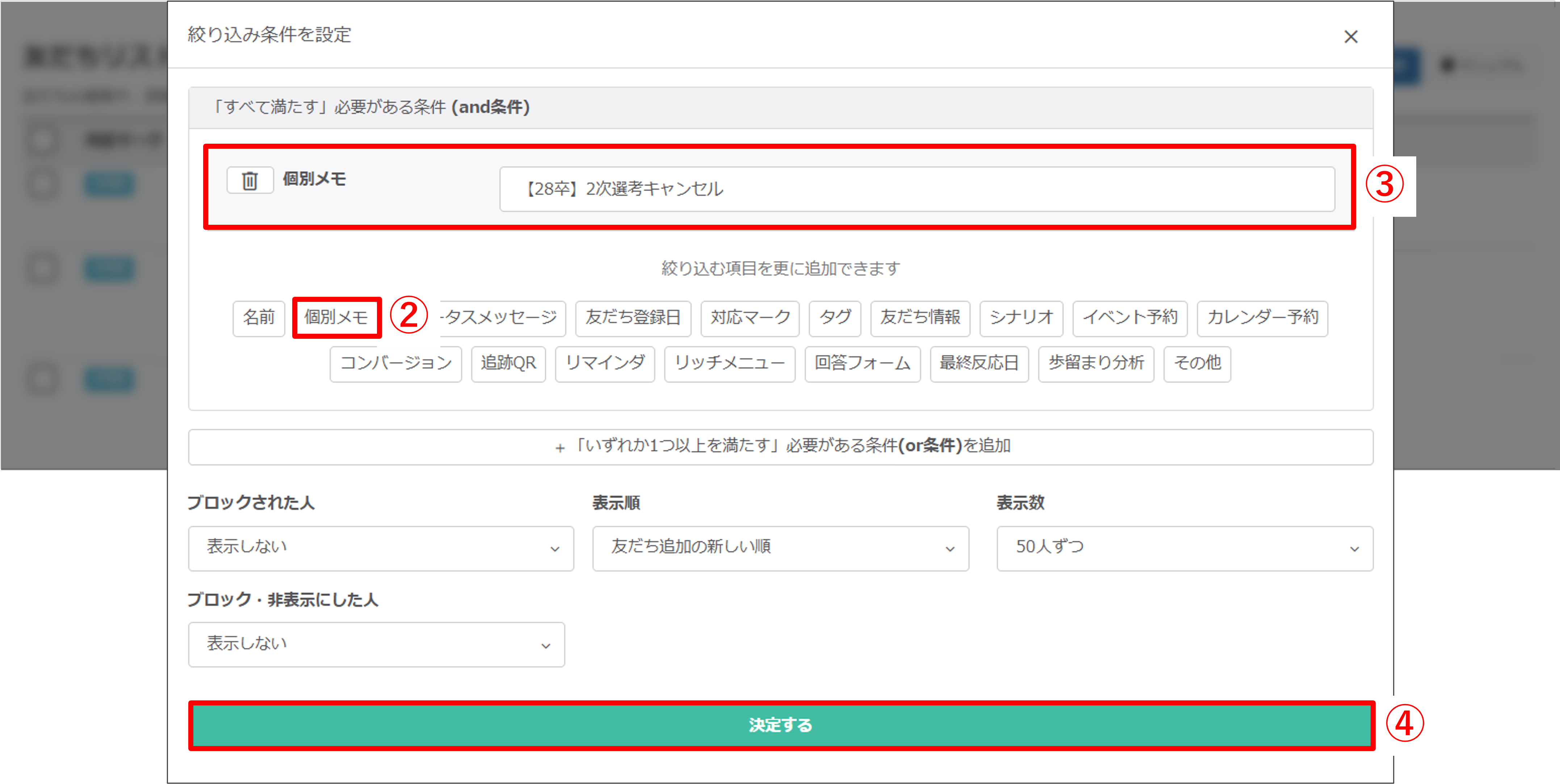Add the シナリオ filter item
Viewport: 1560px width, 784px height.
pyautogui.click(x=1021, y=318)
